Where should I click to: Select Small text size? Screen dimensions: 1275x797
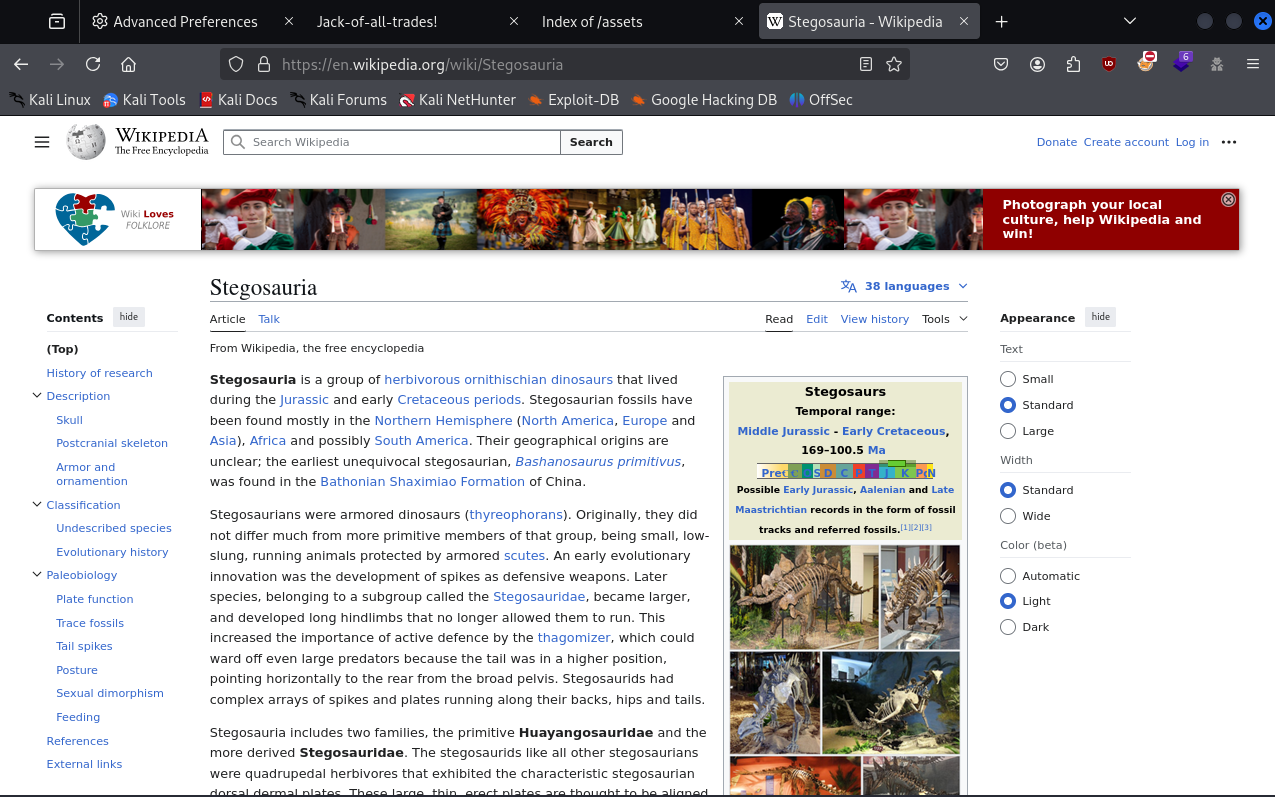(x=1008, y=379)
